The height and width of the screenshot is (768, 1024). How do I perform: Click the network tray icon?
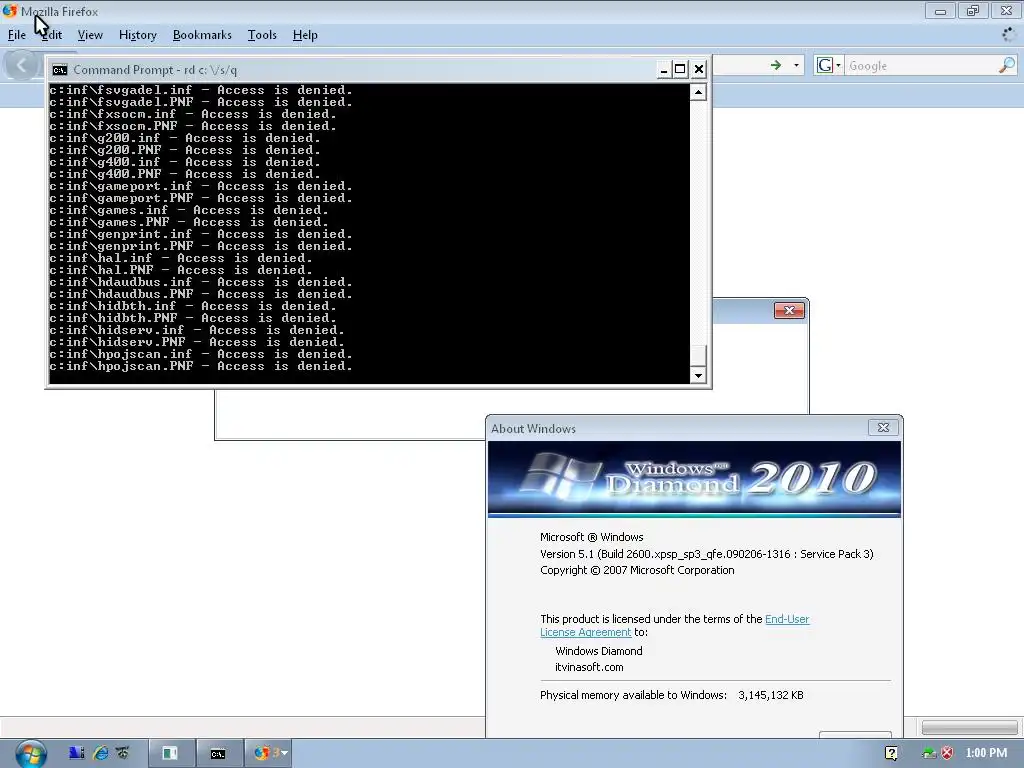coord(929,753)
